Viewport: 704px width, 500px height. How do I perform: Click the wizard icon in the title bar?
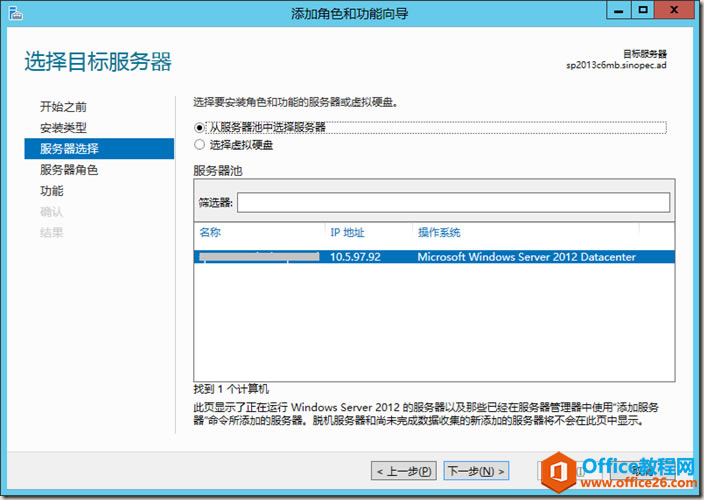pyautogui.click(x=16, y=13)
